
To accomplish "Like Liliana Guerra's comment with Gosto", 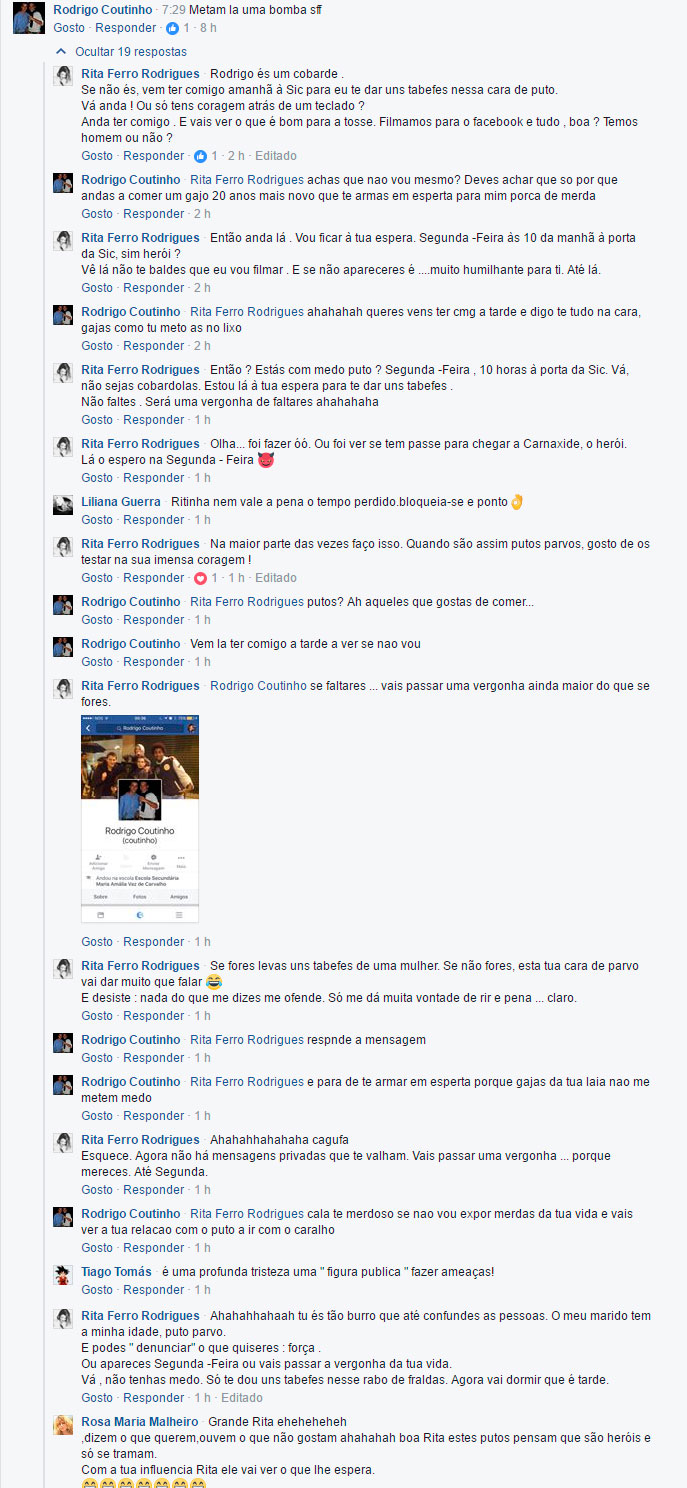I will [97, 520].
